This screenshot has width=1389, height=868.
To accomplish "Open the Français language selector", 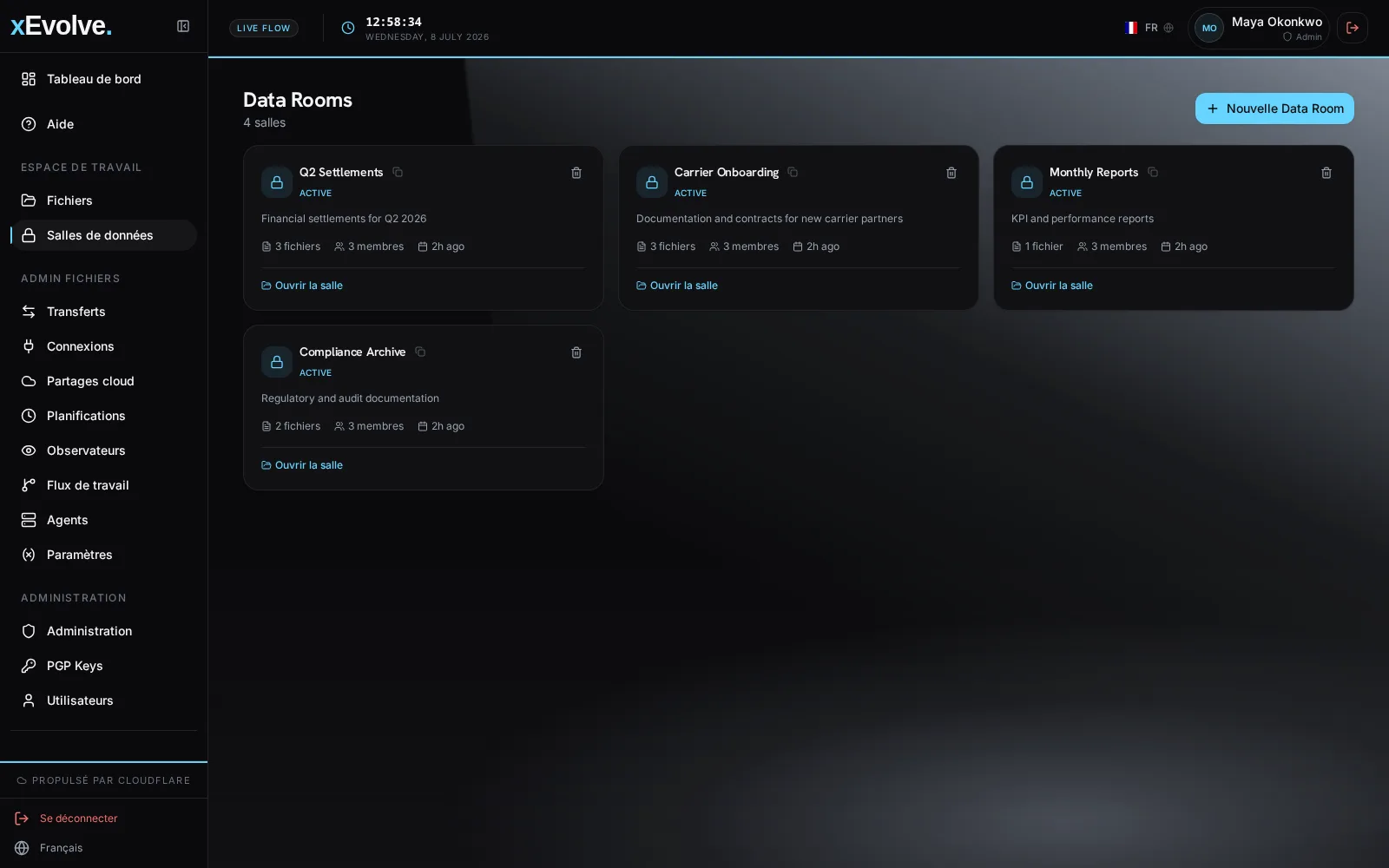I will pyautogui.click(x=49, y=848).
